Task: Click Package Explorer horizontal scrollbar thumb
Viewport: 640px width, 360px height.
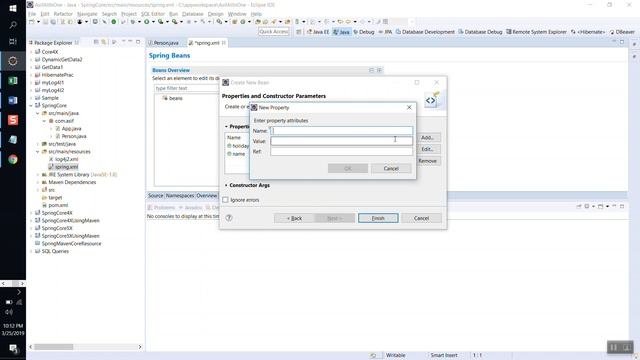Action: pyautogui.click(x=53, y=347)
